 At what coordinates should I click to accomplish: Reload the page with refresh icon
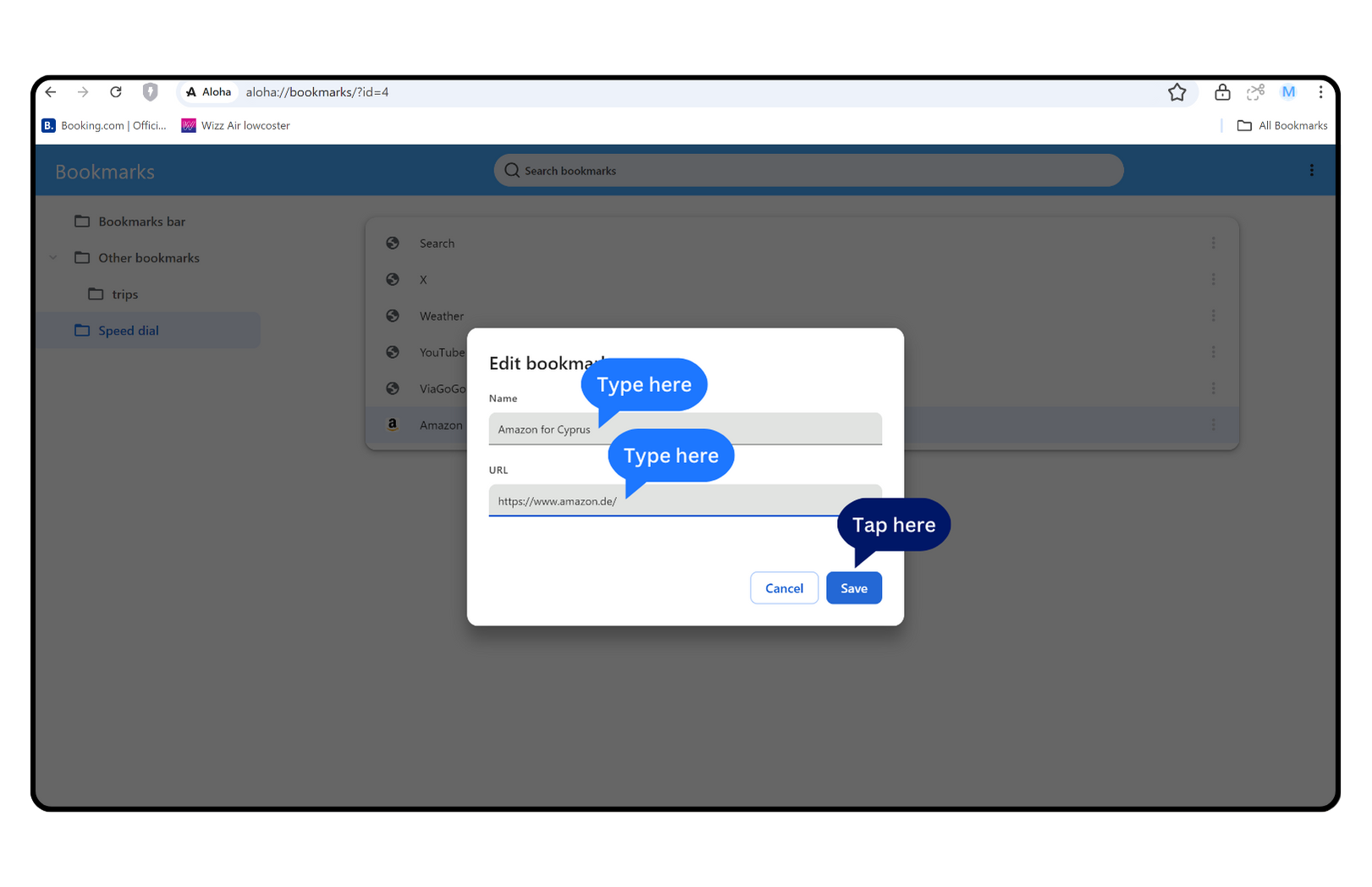(116, 92)
